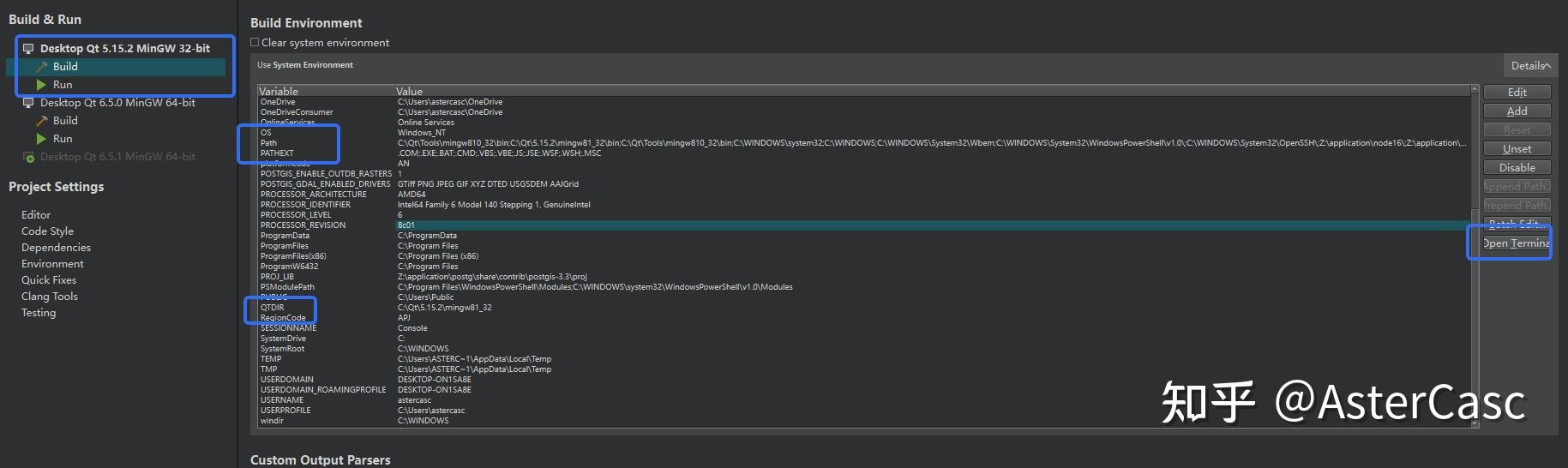This screenshot has height=468, width=1568.
Task: Click the hammer icon under Qt 6.5.0 kit
Action: [x=41, y=121]
